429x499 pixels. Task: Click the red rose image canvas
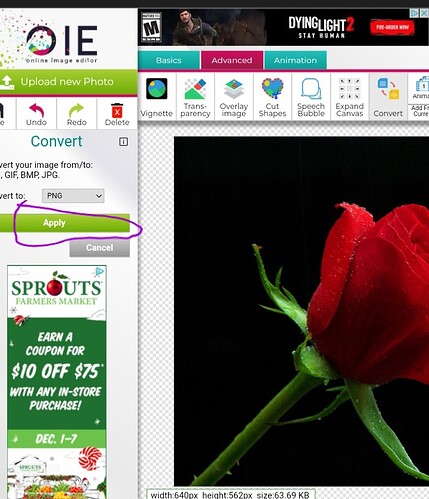(301, 311)
